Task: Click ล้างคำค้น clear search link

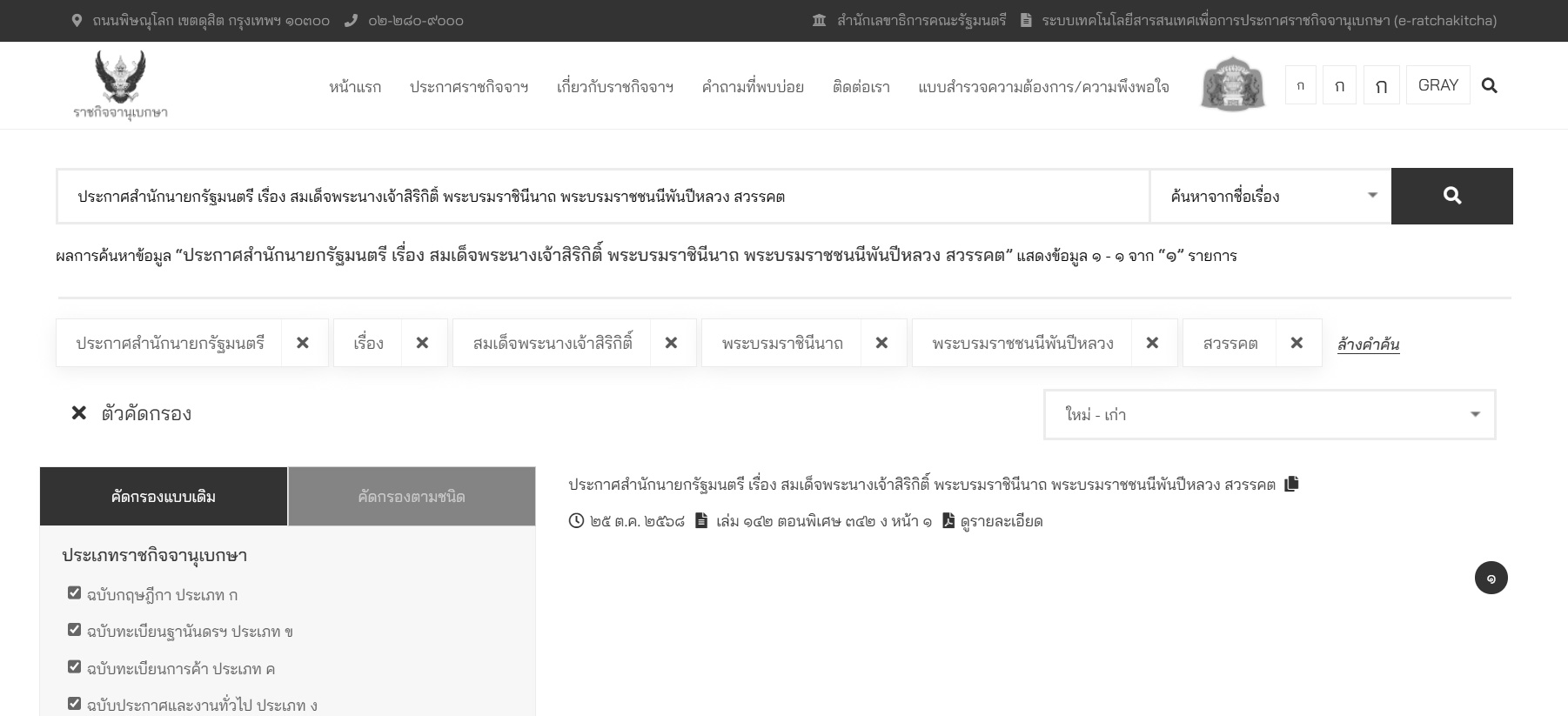Action: [x=1368, y=344]
